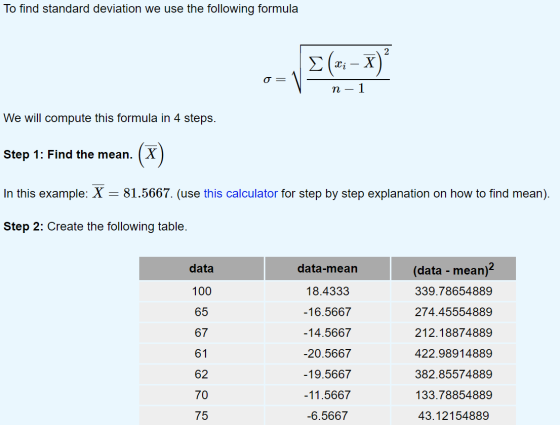Image resolution: width=560 pixels, height=425 pixels.
Task: Click the standard deviation sigma formula
Action: click(327, 69)
